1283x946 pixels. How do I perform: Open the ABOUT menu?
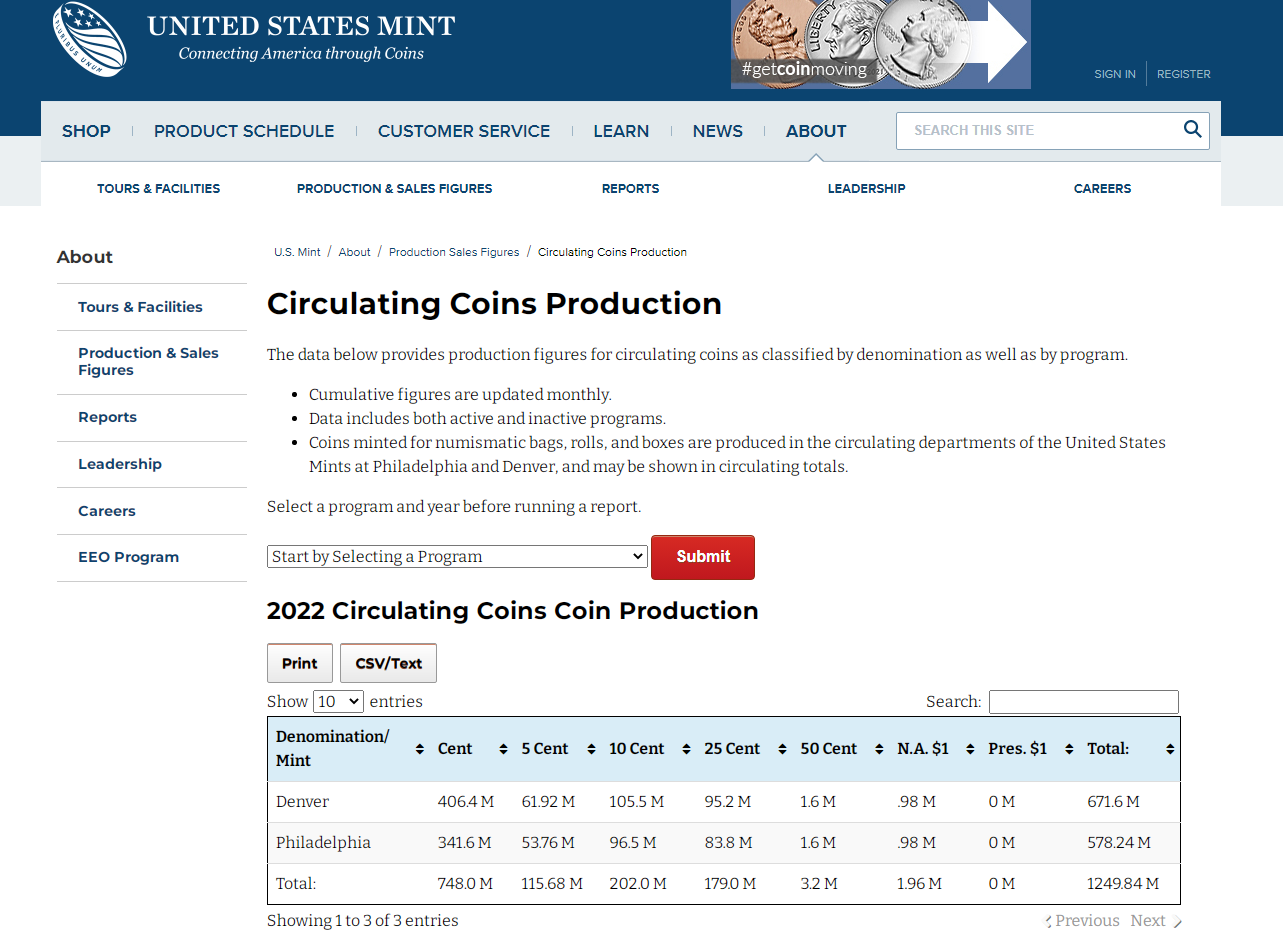[x=816, y=131]
